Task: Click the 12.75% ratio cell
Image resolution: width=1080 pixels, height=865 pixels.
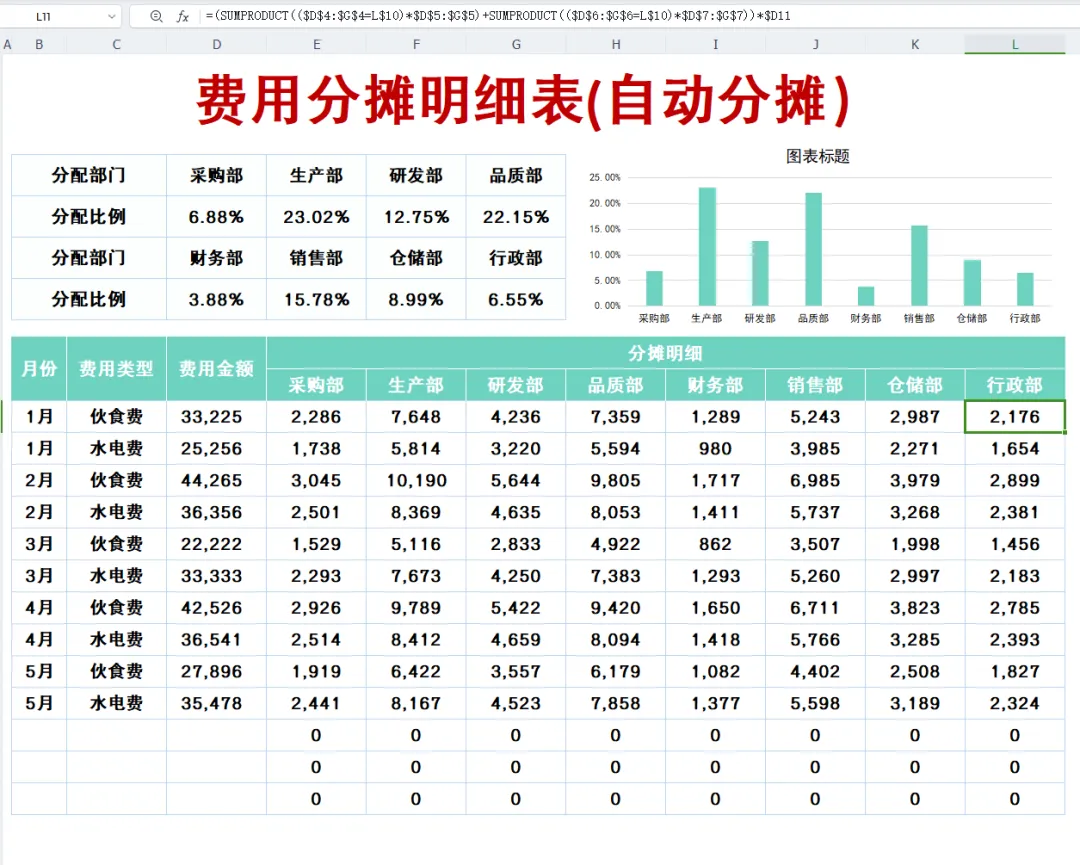Action: (x=416, y=217)
